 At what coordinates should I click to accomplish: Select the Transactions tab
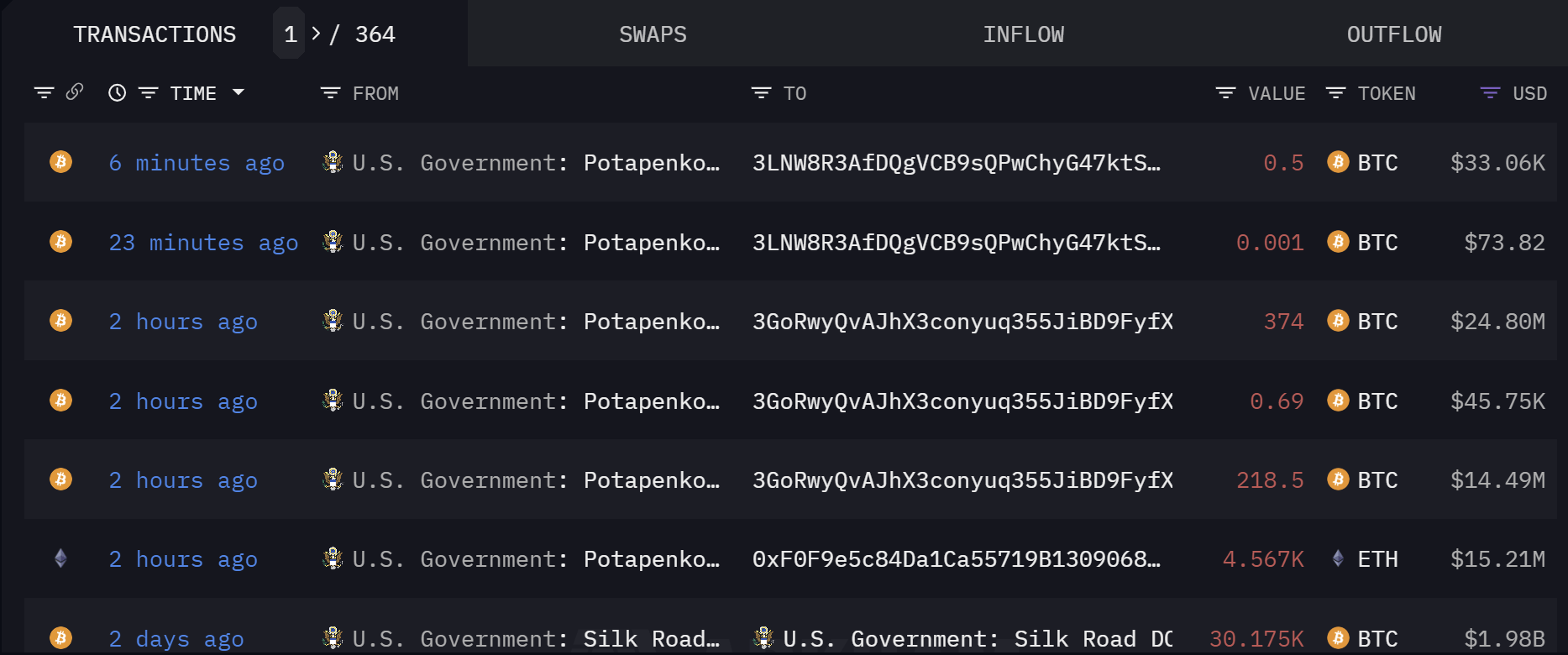(155, 34)
